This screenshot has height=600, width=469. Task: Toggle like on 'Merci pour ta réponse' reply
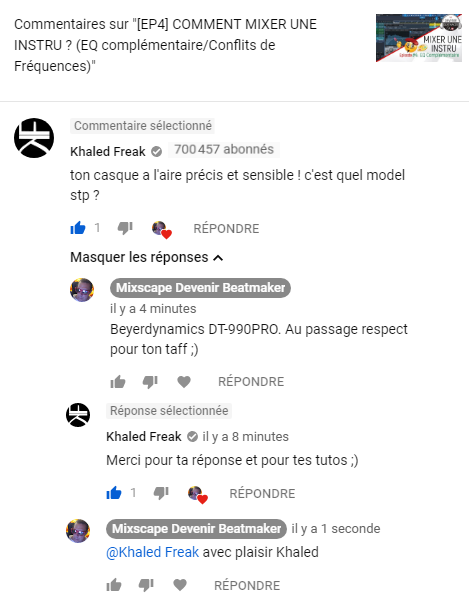coord(114,493)
